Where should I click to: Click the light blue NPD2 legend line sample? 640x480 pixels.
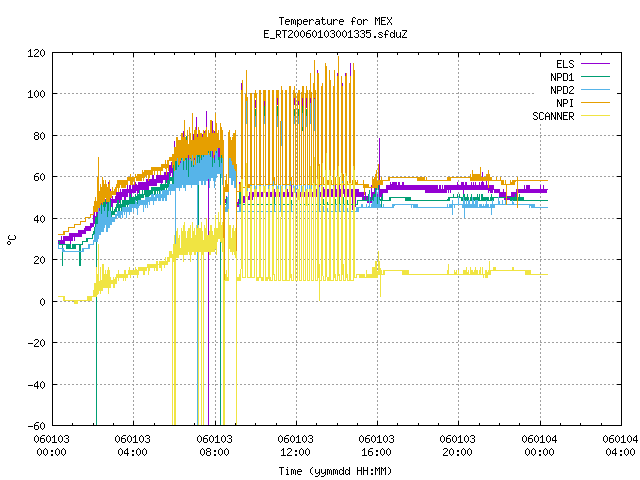click(x=596, y=90)
